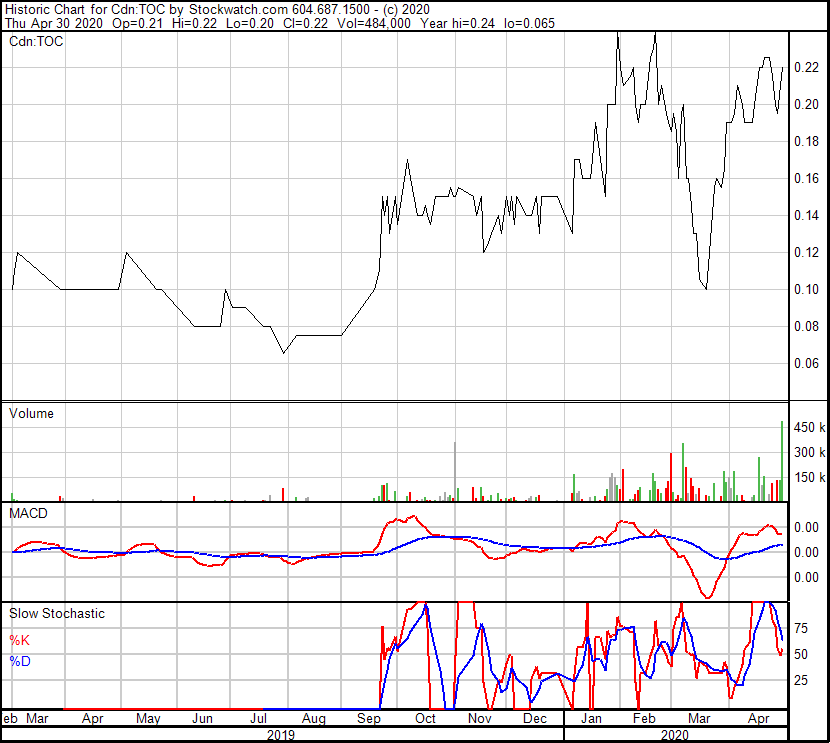This screenshot has width=830, height=743.
Task: Click the 'Year hi=0.24' header value
Action: (457, 23)
